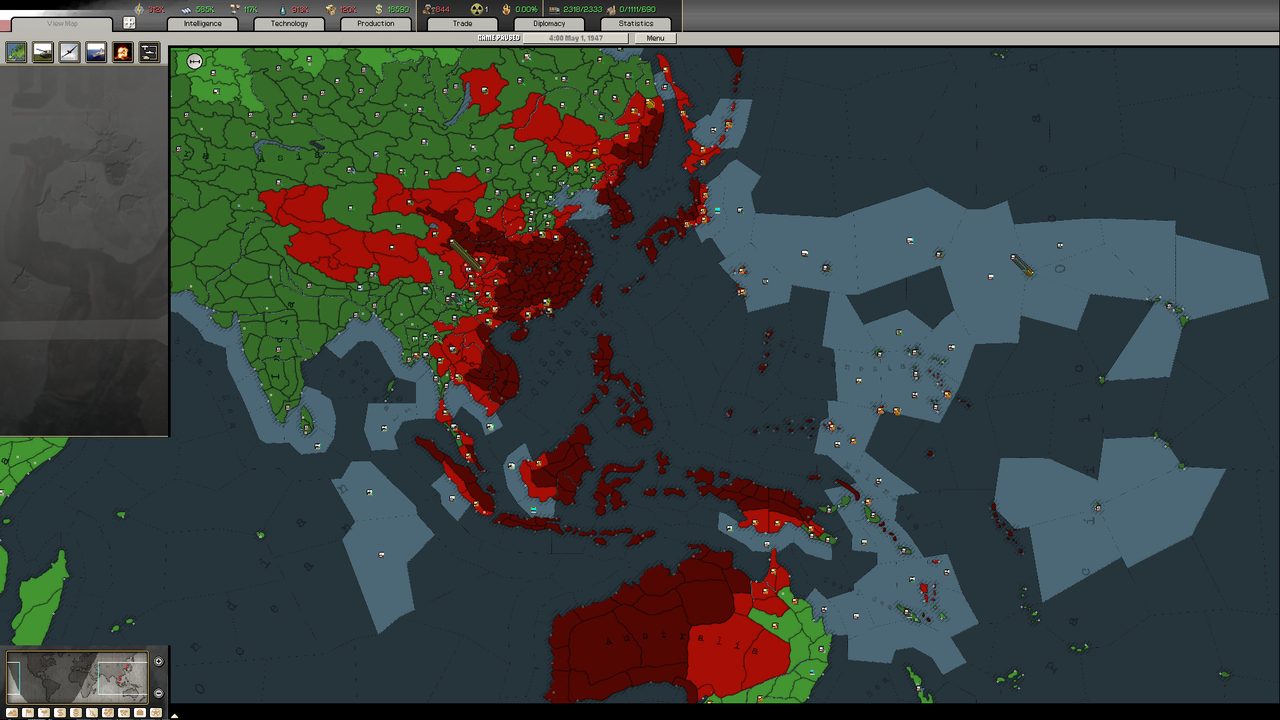The image size is (1280, 720).
Task: Select the warship naval units icon
Action: tap(96, 52)
